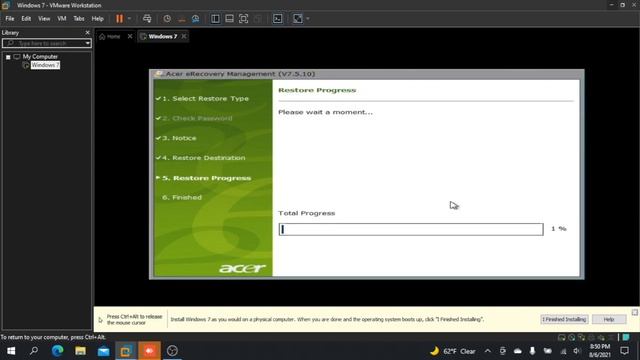Open the Windows Start menu
This screenshot has height=360, width=640.
coord(11,351)
